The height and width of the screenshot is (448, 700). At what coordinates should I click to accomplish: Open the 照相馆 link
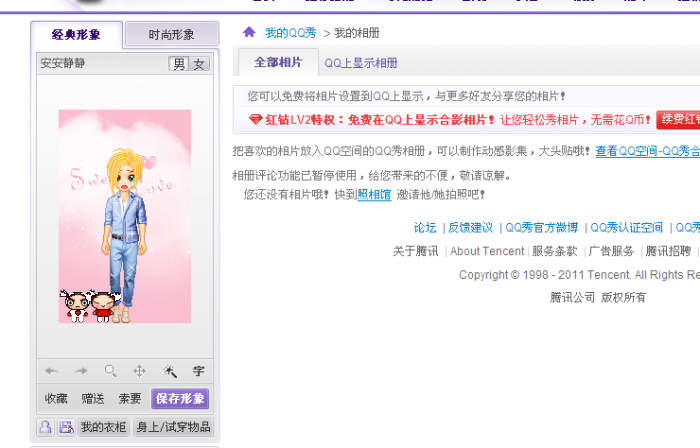click(x=374, y=195)
